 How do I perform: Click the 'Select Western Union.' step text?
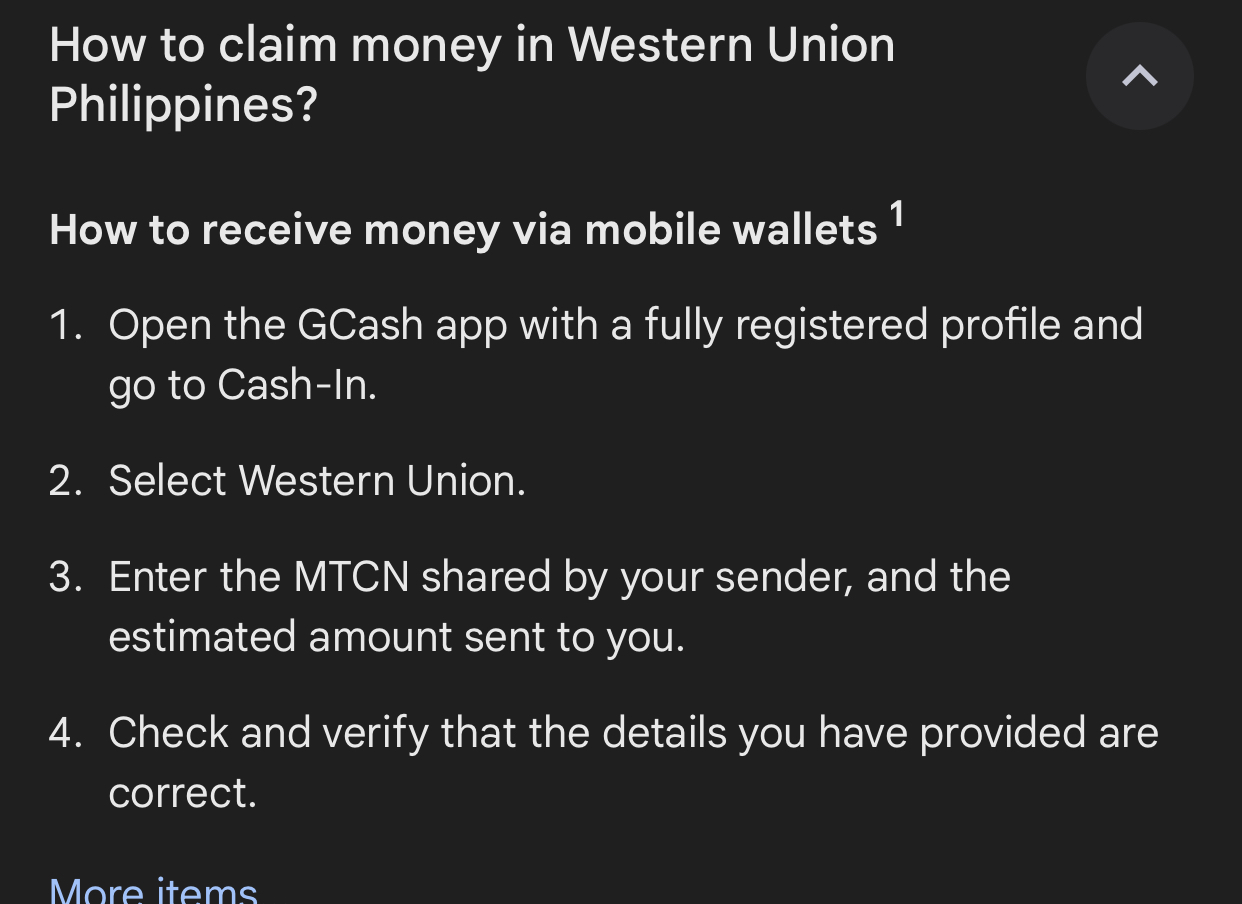316,481
